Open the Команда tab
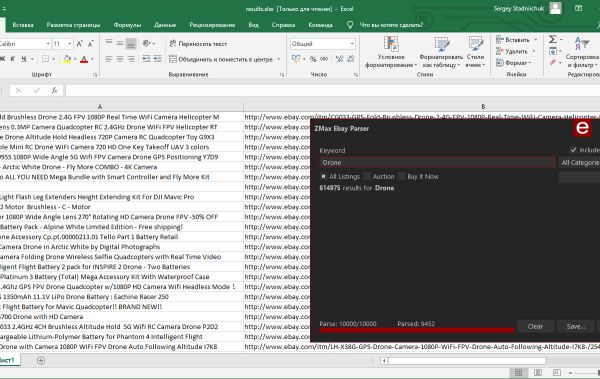The image size is (600, 379). click(320, 25)
